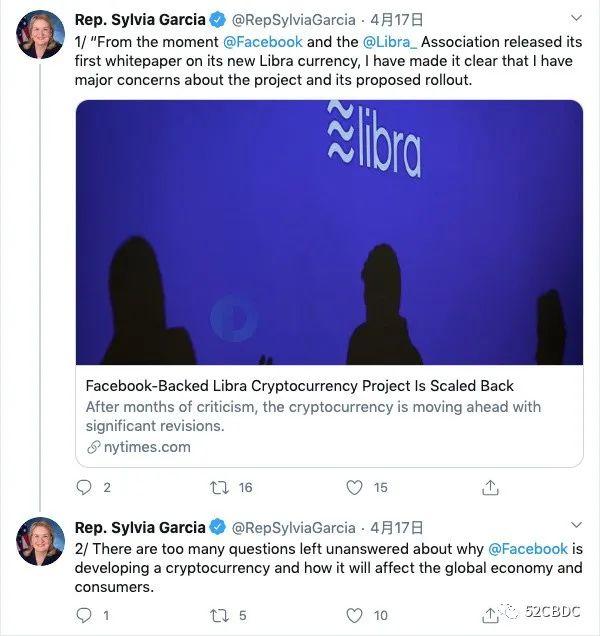Open first tweet's more options chevron
Image resolution: width=600 pixels, height=636 pixels.
point(576,18)
